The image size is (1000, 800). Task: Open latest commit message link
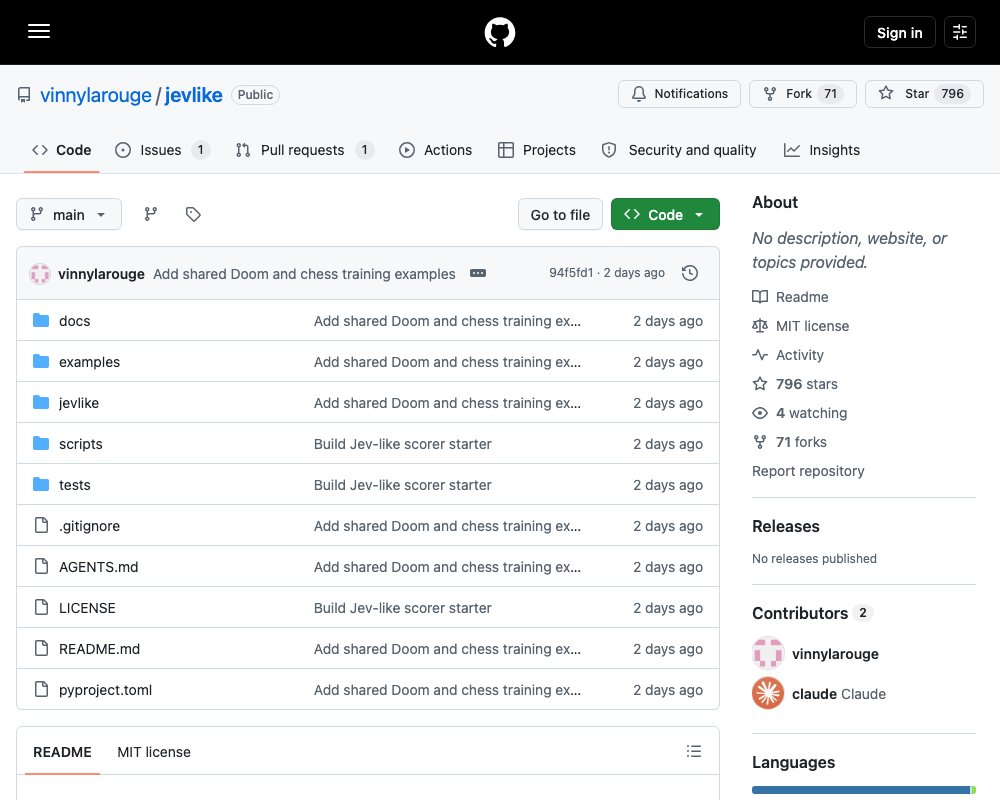pyautogui.click(x=304, y=274)
